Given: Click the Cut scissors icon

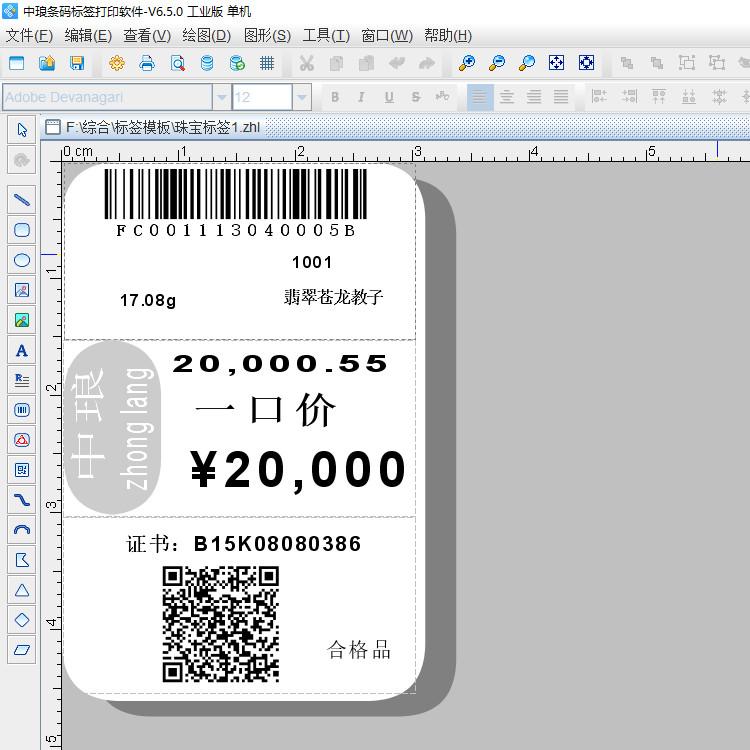Looking at the screenshot, I should pyautogui.click(x=306, y=63).
